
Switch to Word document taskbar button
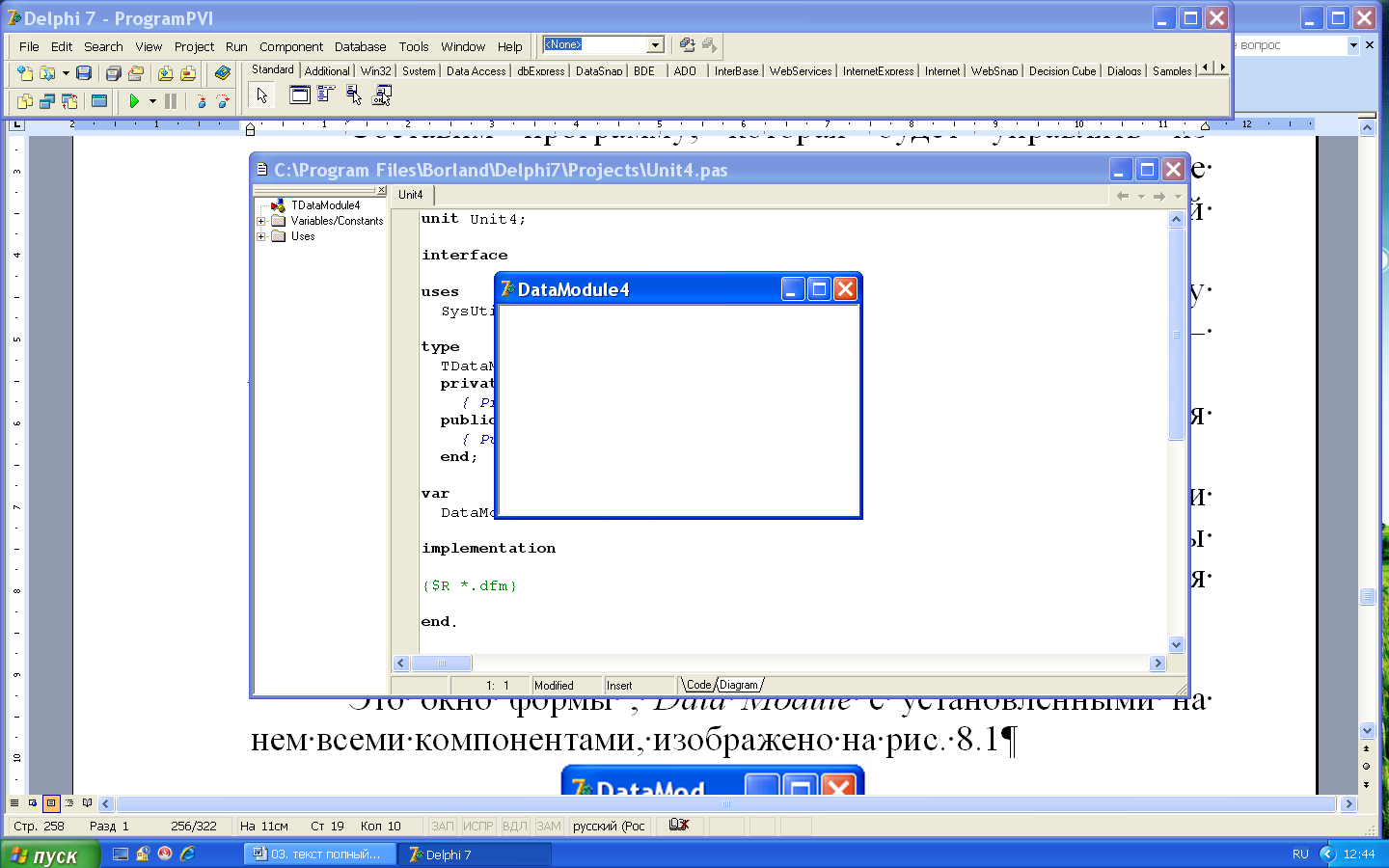(x=319, y=854)
